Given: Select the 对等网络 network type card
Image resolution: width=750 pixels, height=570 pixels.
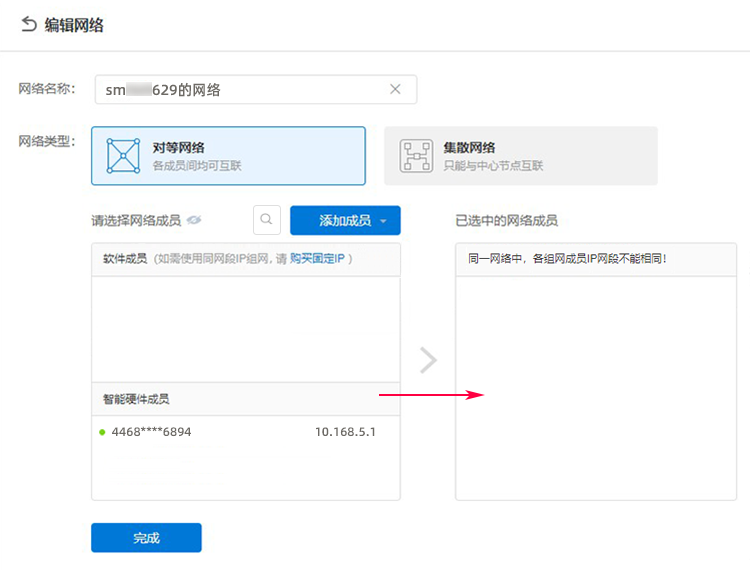Looking at the screenshot, I should (229, 156).
